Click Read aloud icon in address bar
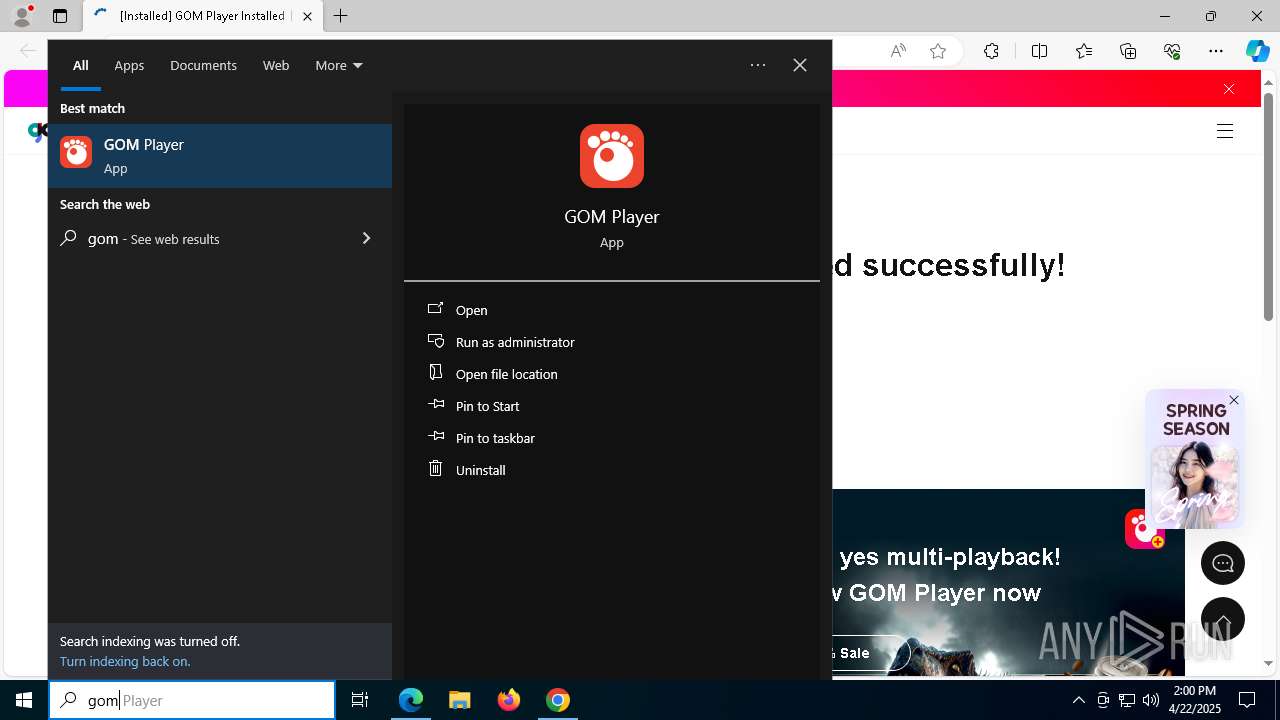 pos(898,51)
